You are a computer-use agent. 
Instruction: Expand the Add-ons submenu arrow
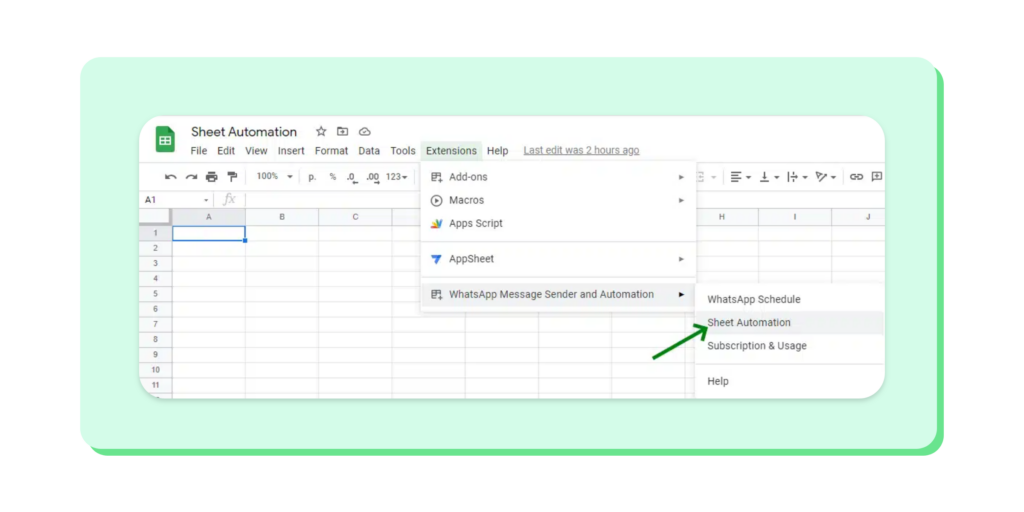coord(681,177)
